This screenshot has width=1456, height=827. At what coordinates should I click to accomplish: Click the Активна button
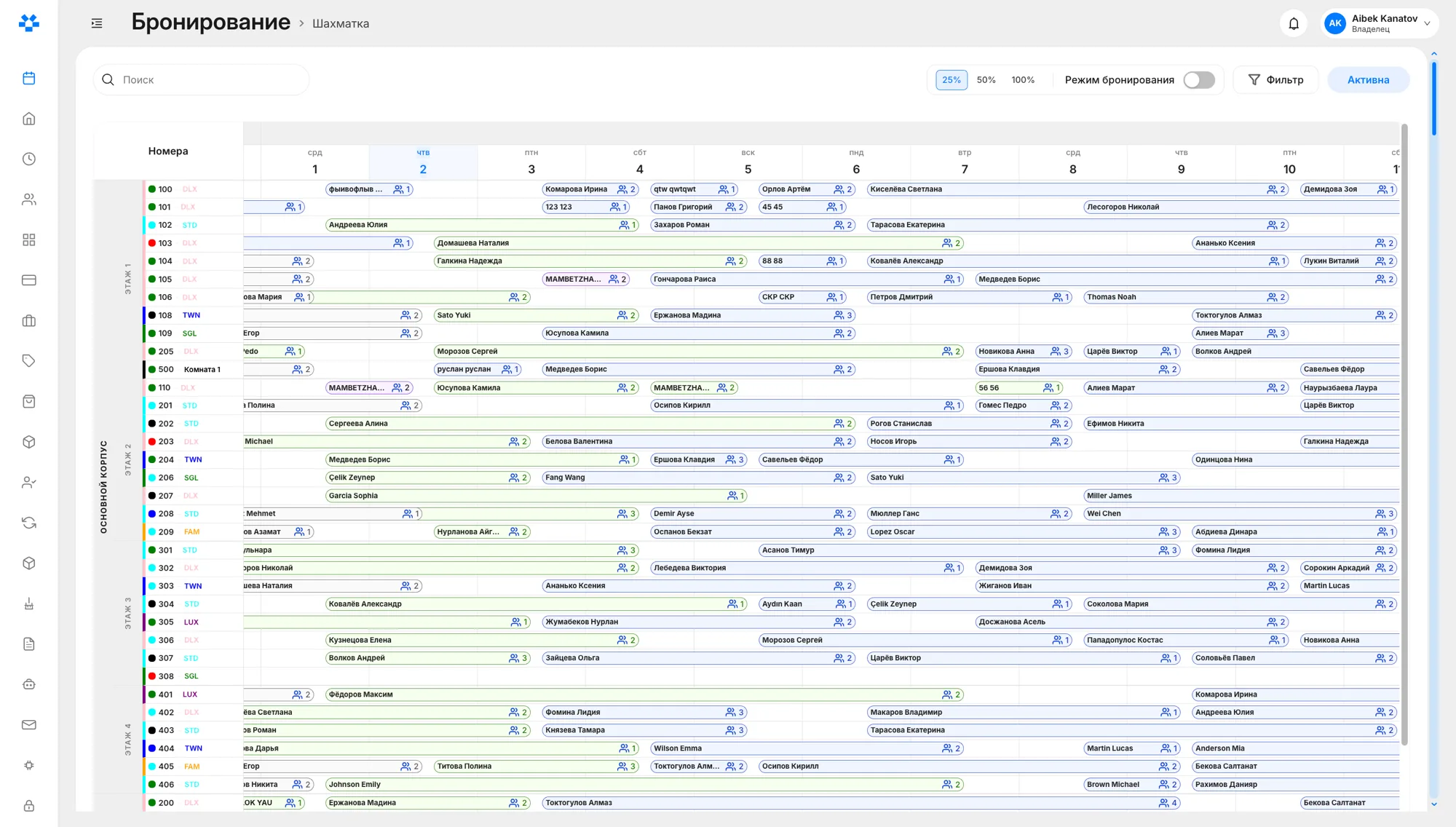pos(1368,80)
